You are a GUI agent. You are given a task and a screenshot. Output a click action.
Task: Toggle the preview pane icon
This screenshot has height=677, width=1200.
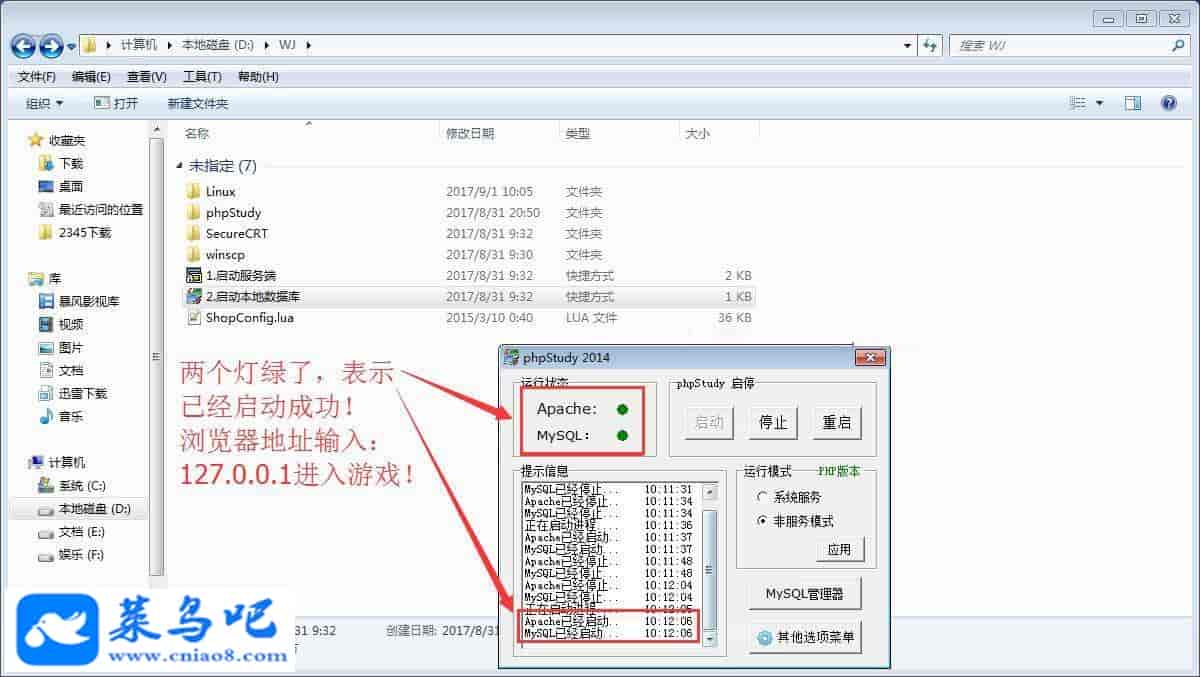[x=1133, y=103]
